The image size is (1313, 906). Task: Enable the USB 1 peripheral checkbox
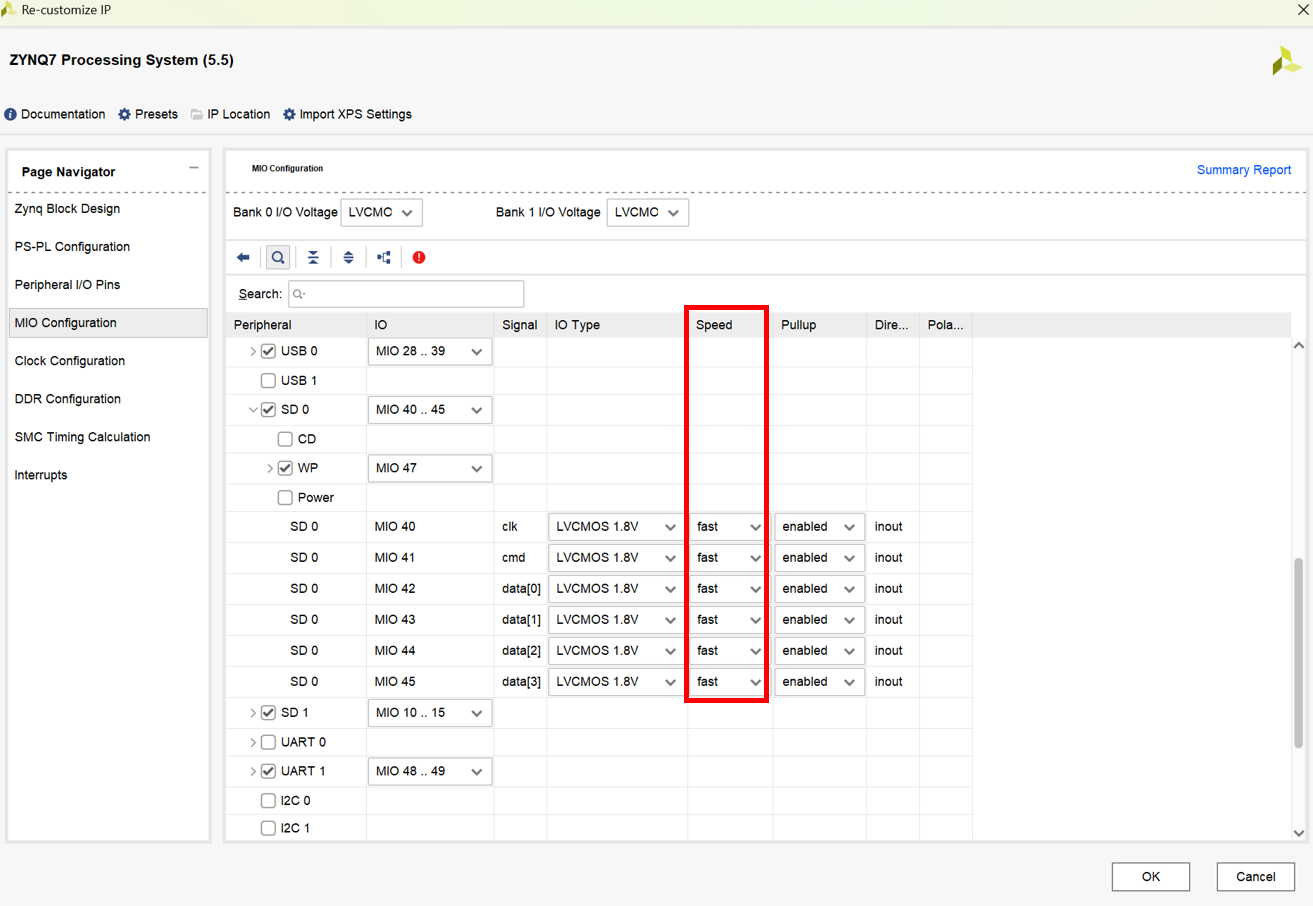tap(268, 380)
